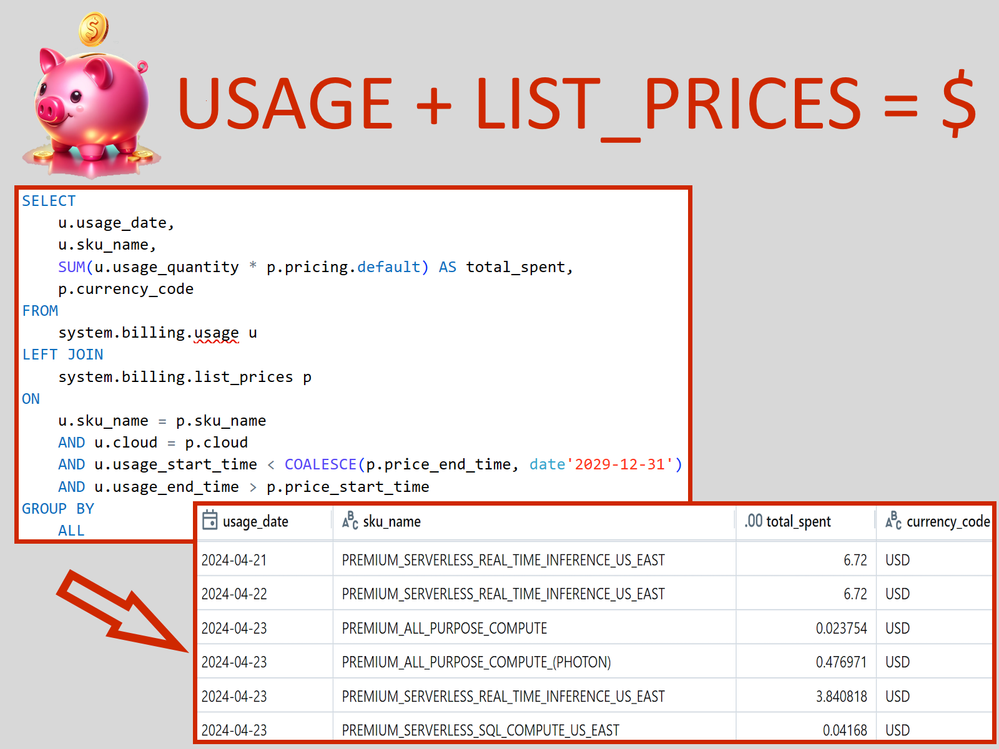
Task: Click the calendar icon in usage_date header
Action: point(210,521)
